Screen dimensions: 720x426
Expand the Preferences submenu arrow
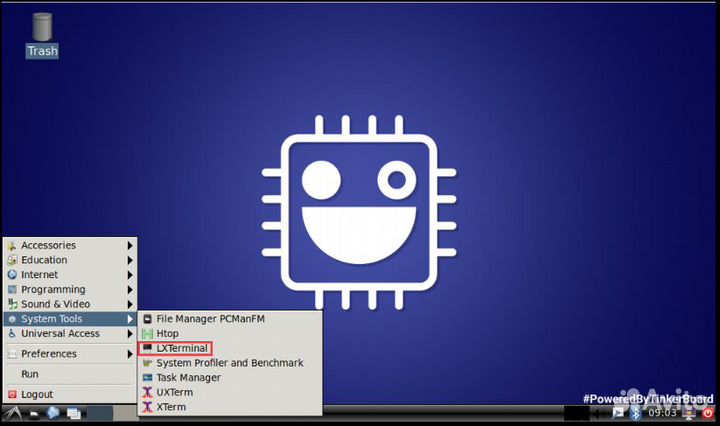click(130, 354)
